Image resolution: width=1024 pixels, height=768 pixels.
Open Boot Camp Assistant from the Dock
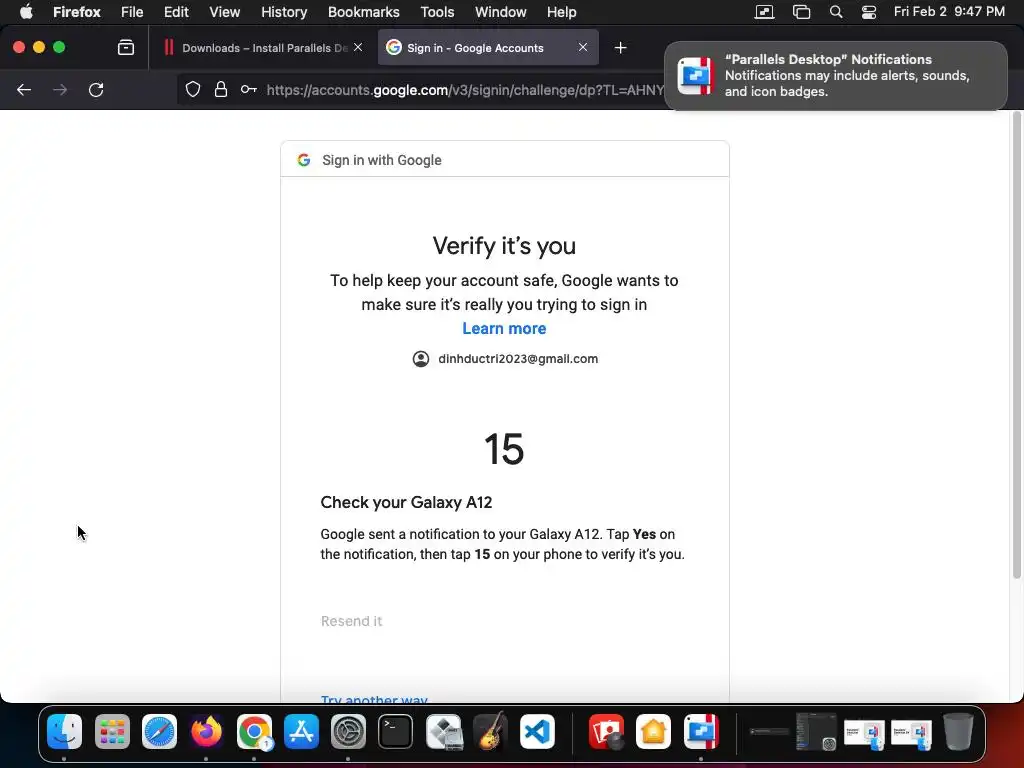click(443, 731)
